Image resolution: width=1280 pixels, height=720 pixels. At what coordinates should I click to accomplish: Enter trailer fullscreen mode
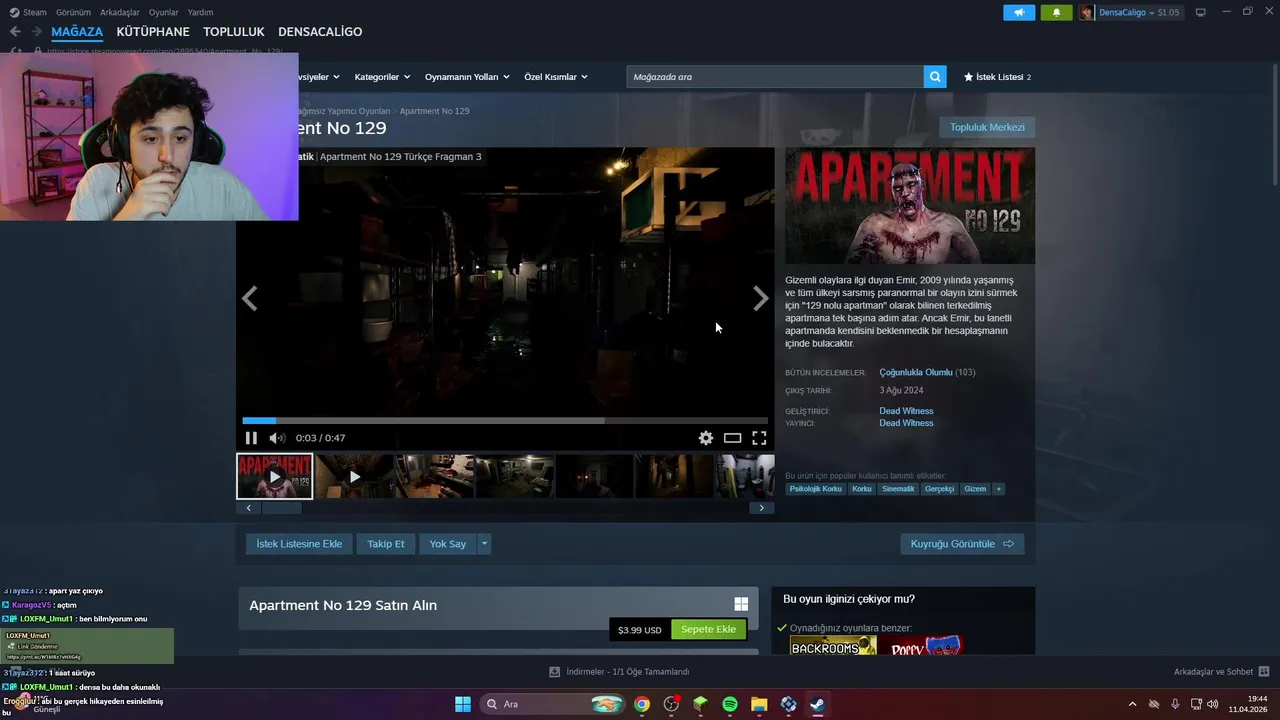(759, 438)
